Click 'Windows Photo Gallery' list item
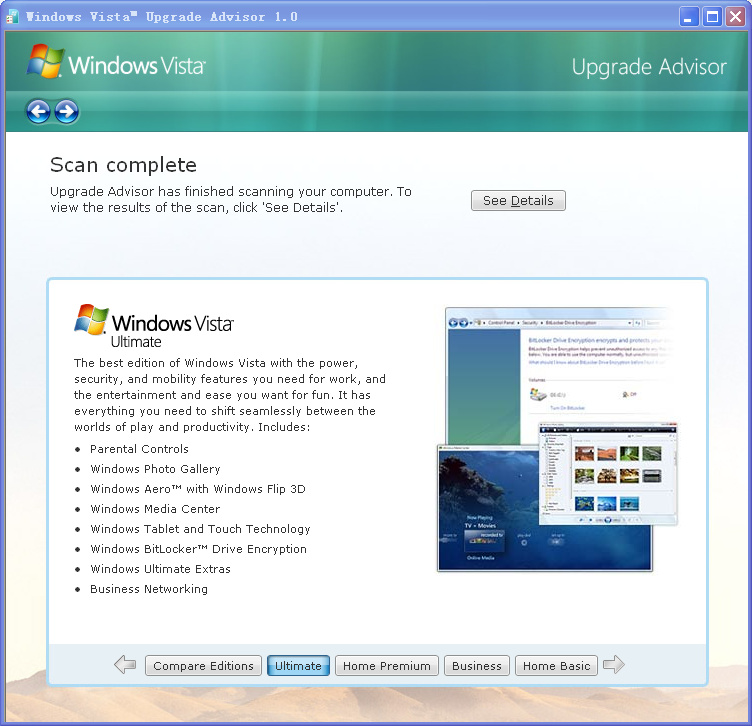The image size is (752, 726). (x=155, y=469)
